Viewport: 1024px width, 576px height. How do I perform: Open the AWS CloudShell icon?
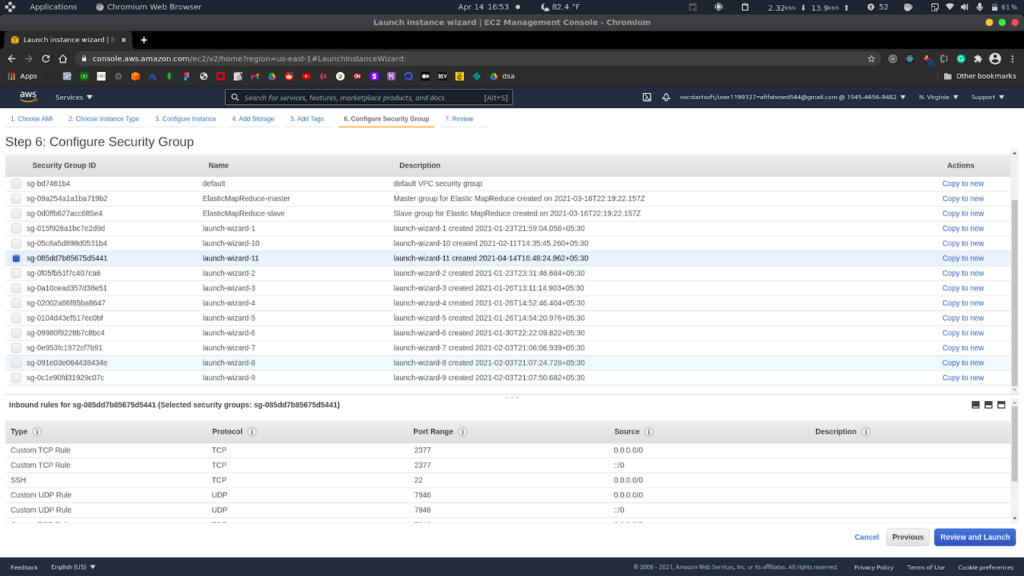pyautogui.click(x=647, y=97)
